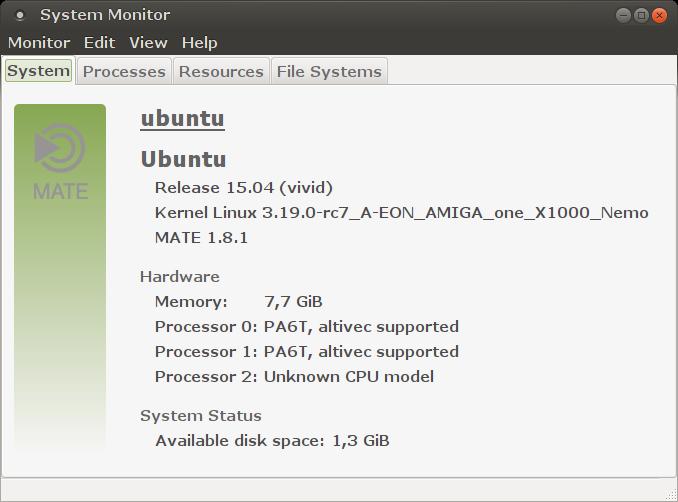Click the Release 15.04 (vivid) text
Screen dimensions: 678x502
(243, 187)
